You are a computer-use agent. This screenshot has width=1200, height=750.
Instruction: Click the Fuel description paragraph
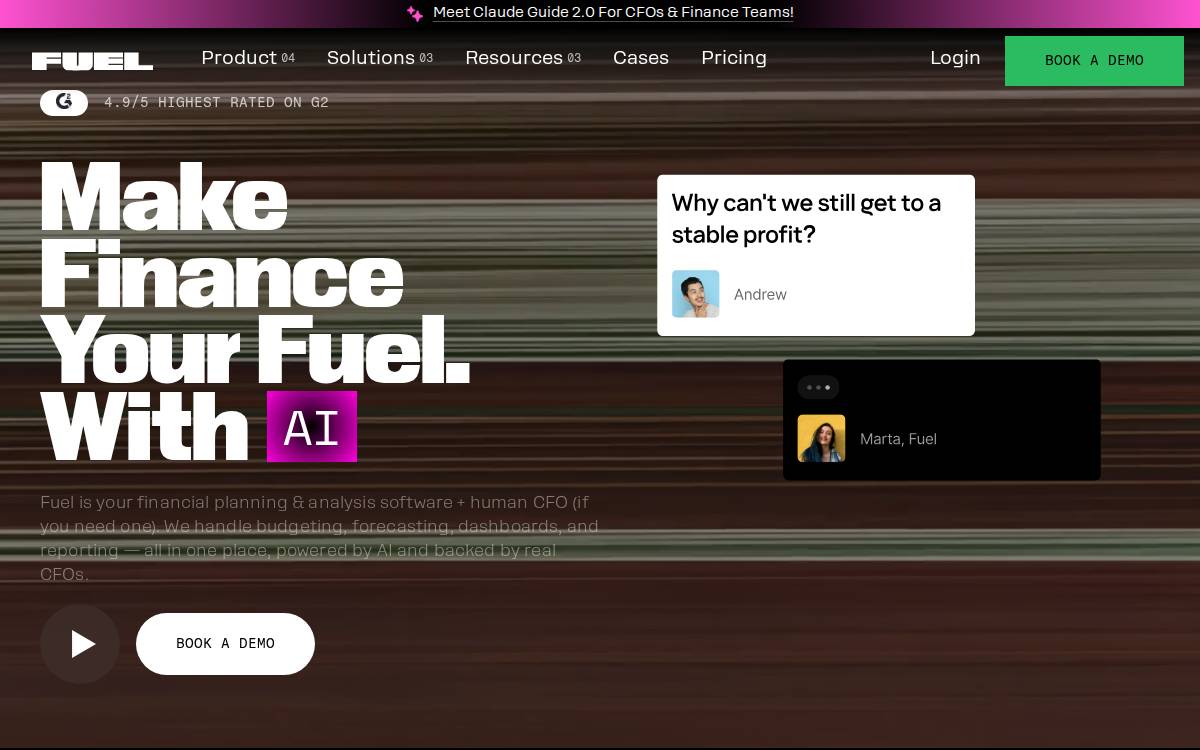click(x=320, y=538)
